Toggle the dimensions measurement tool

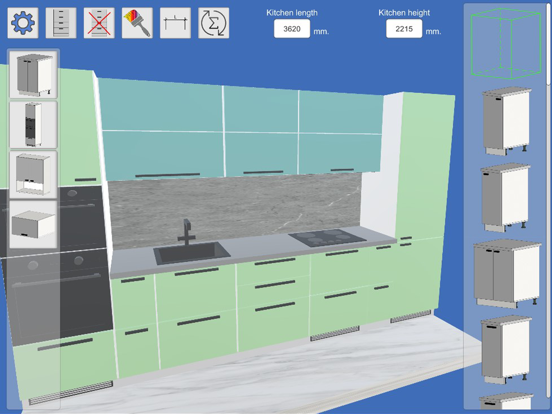[x=175, y=23]
